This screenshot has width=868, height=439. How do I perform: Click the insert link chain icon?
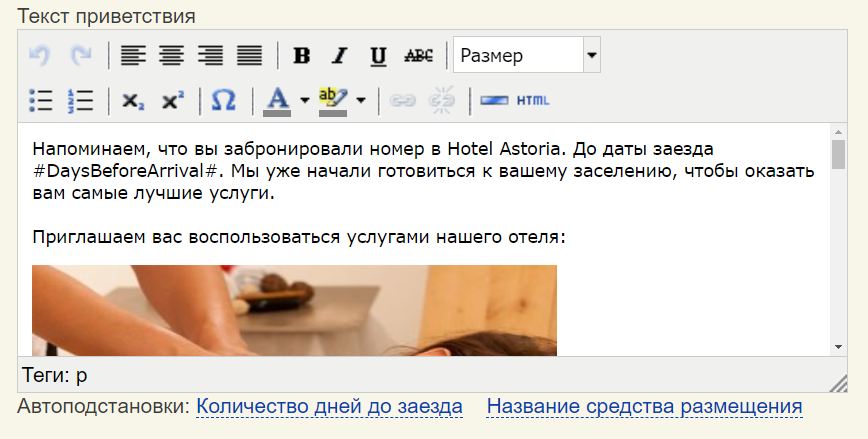402,101
